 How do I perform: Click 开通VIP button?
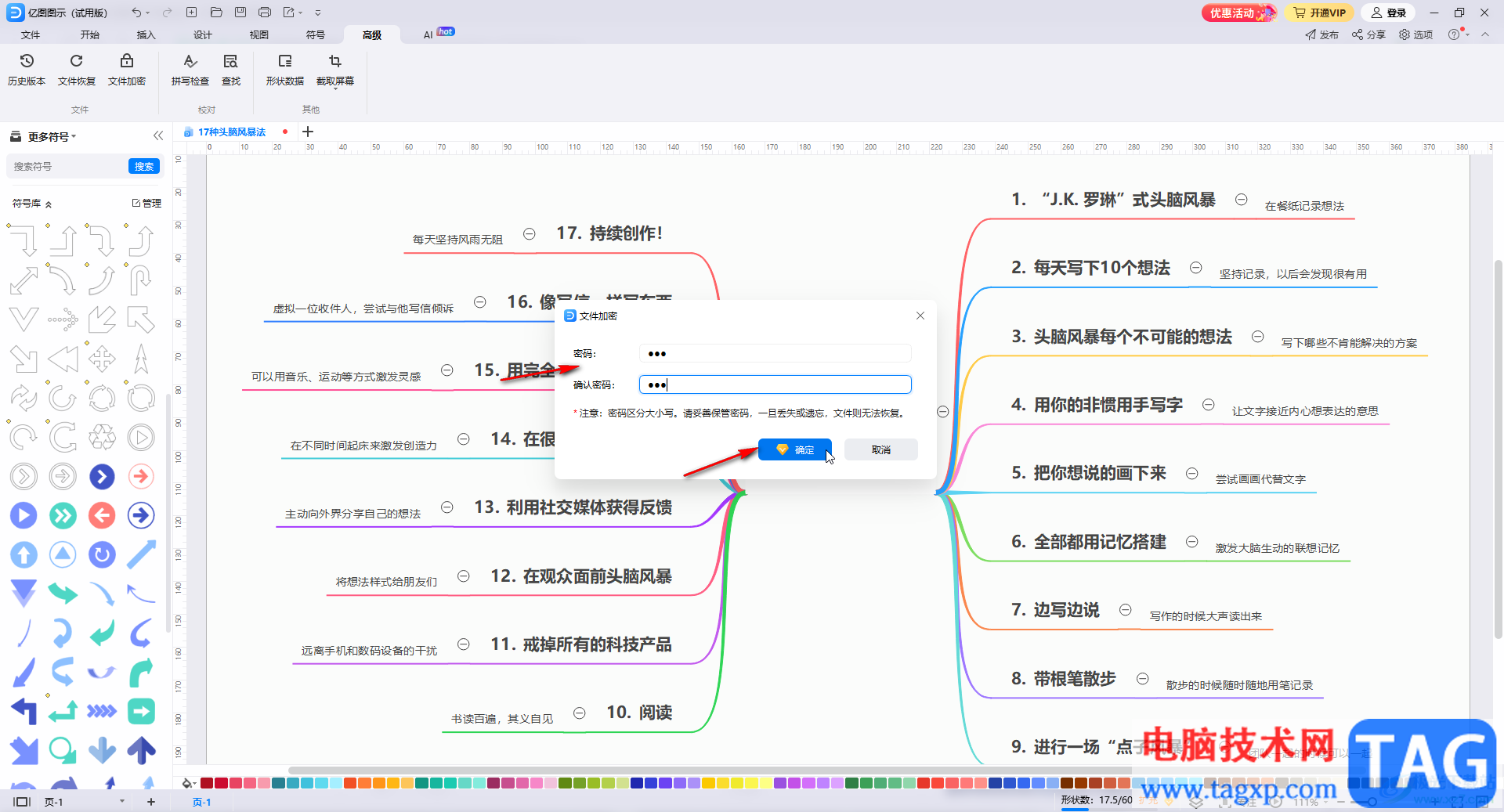pos(1320,13)
